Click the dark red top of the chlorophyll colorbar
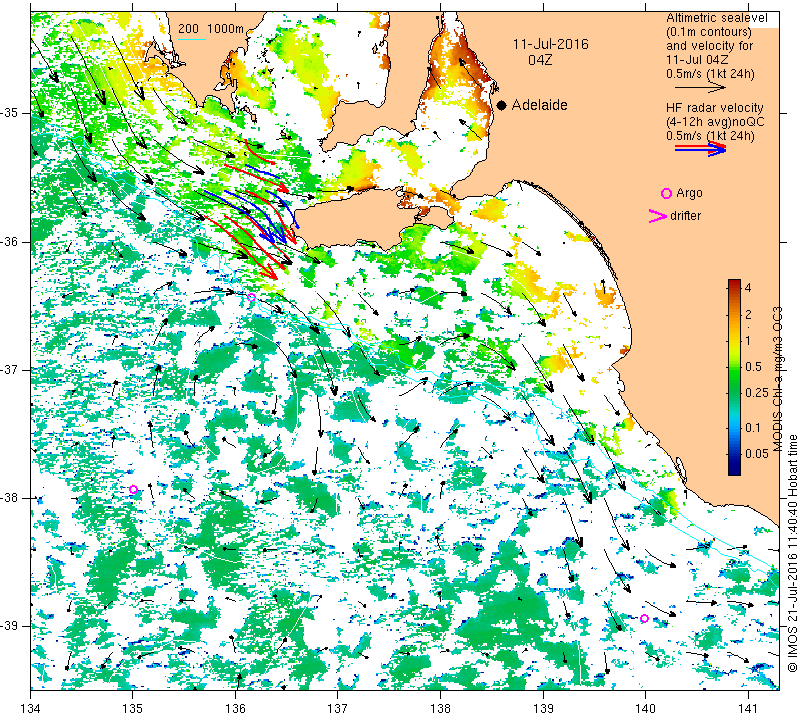Viewport: 800px width, 720px height. pyautogui.click(x=734, y=282)
